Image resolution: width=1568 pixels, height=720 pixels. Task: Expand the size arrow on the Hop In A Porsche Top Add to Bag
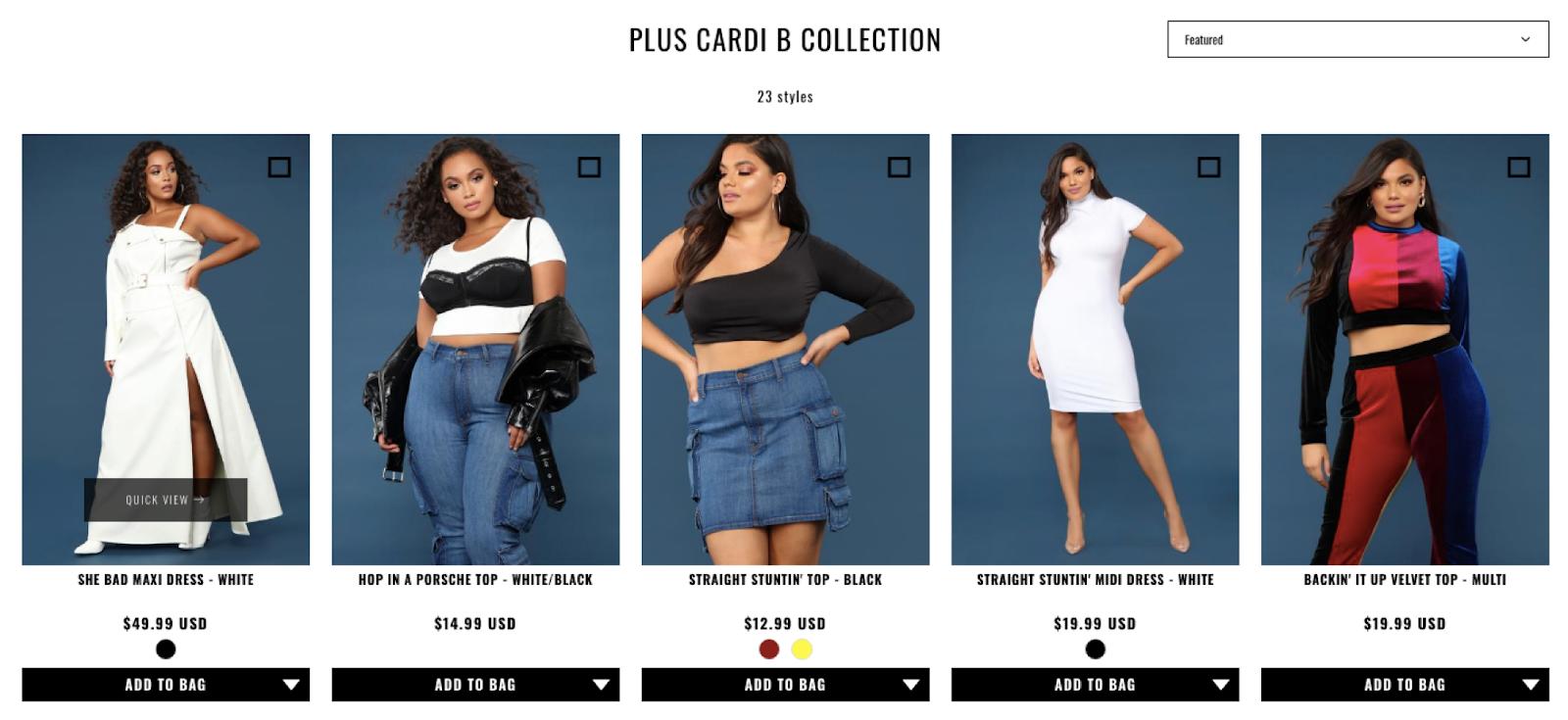(601, 685)
